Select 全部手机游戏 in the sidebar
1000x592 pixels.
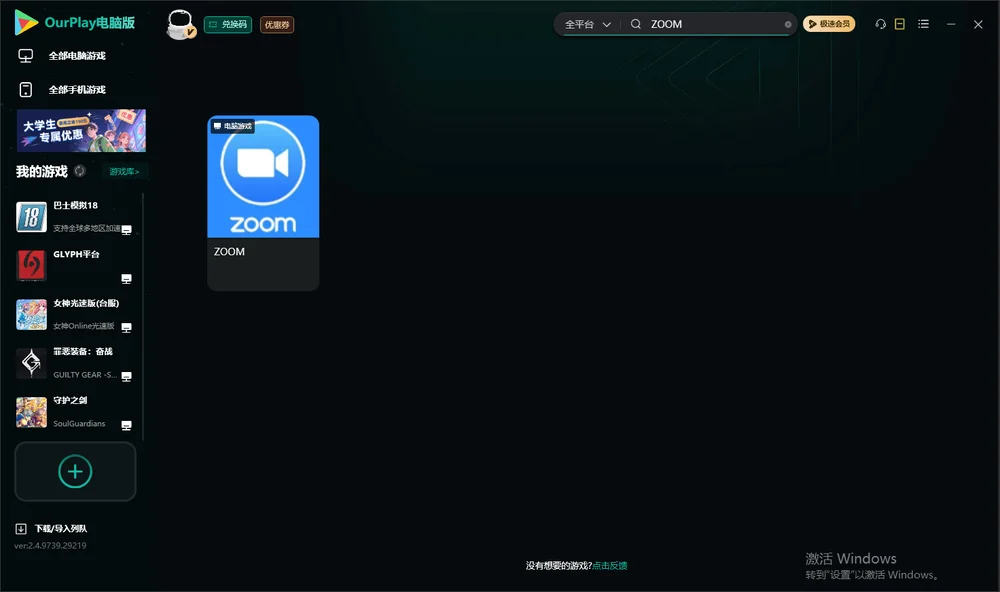pos(77,89)
